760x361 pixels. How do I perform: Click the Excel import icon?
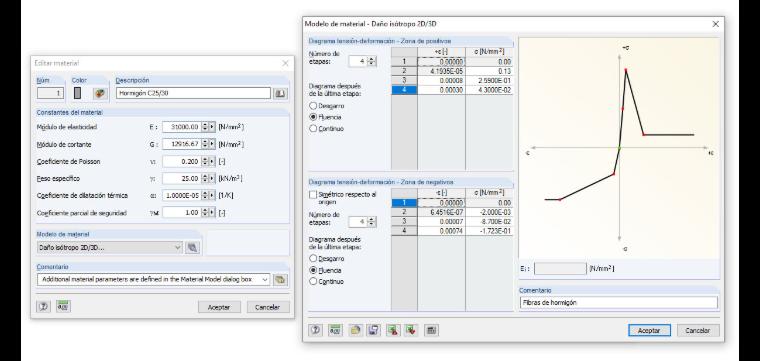click(412, 330)
